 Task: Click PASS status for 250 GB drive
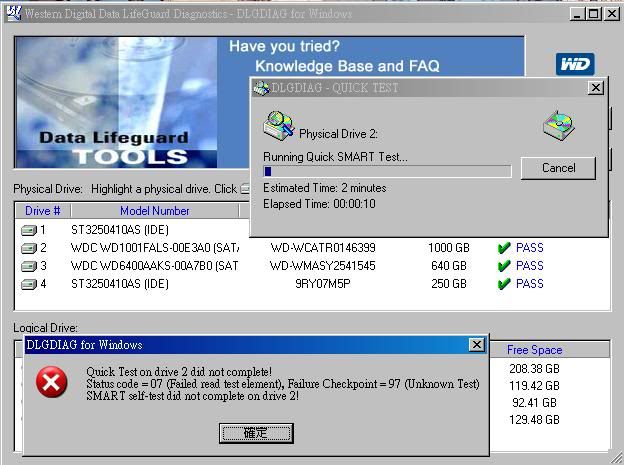(x=530, y=284)
